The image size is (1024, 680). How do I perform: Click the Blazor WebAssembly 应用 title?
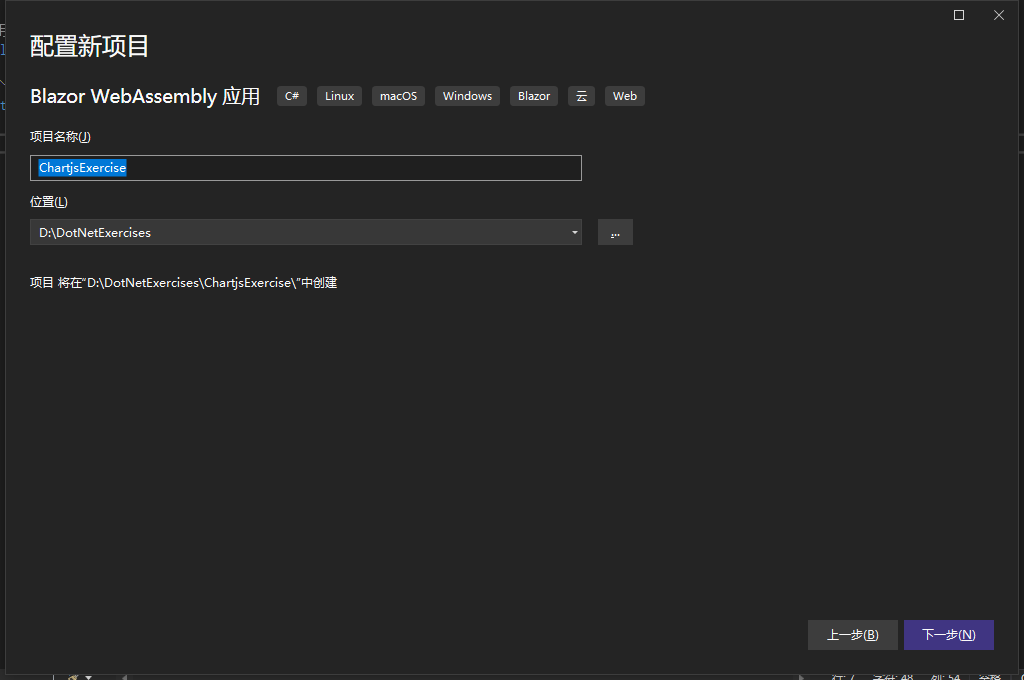[x=145, y=97]
